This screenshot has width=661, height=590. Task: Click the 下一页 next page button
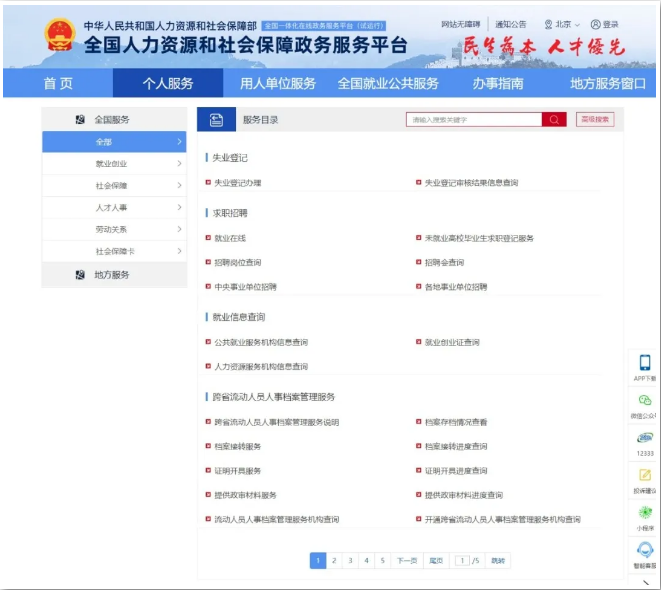pyautogui.click(x=406, y=561)
